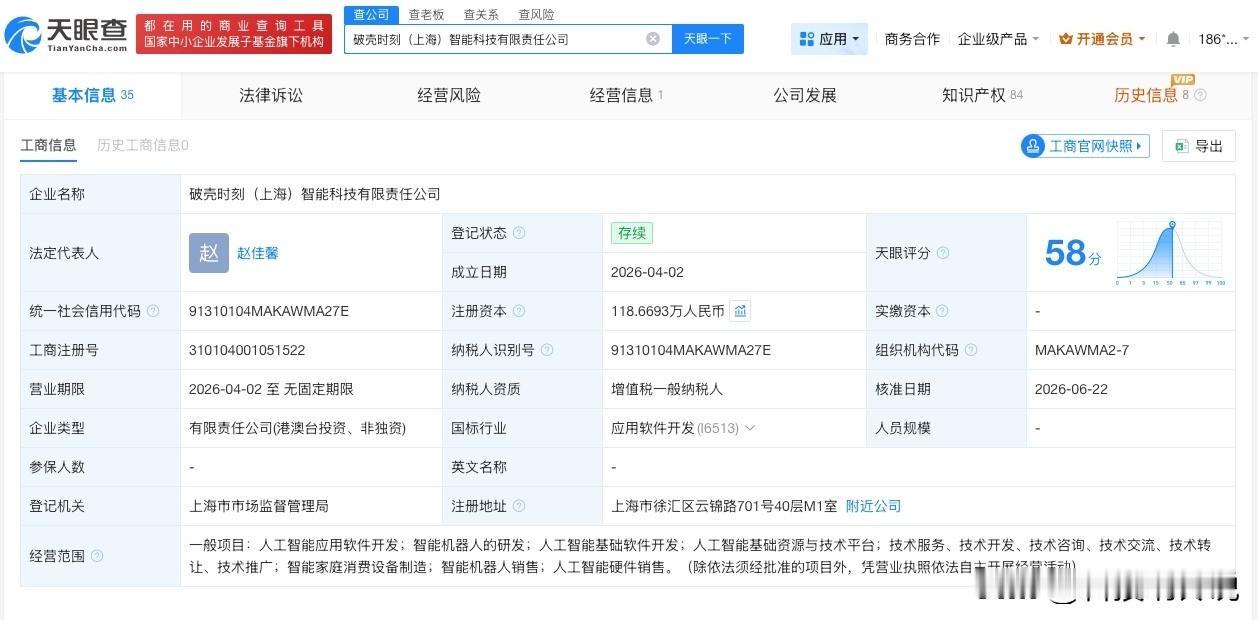Image resolution: width=1258 pixels, height=620 pixels.
Task: Select the 查关系 search tab
Action: tap(481, 15)
